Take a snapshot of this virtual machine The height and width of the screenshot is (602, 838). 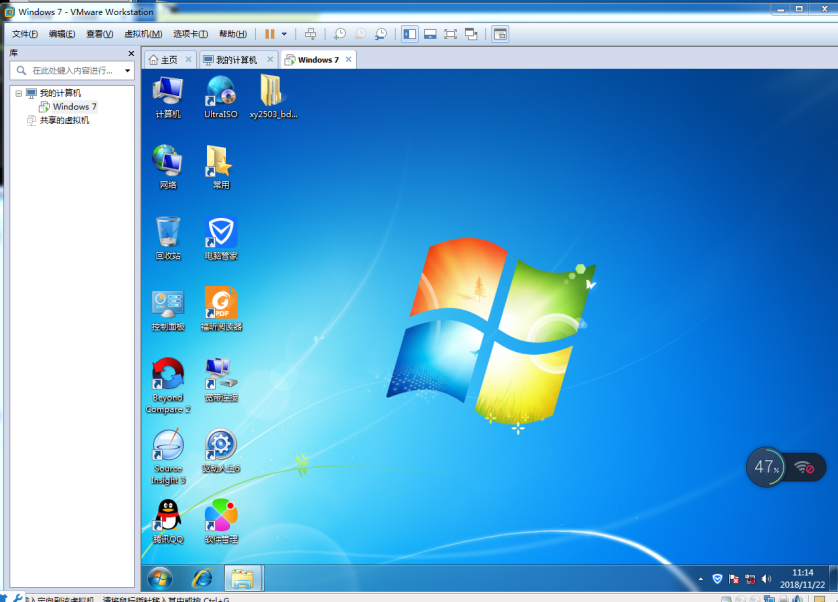pyautogui.click(x=339, y=34)
